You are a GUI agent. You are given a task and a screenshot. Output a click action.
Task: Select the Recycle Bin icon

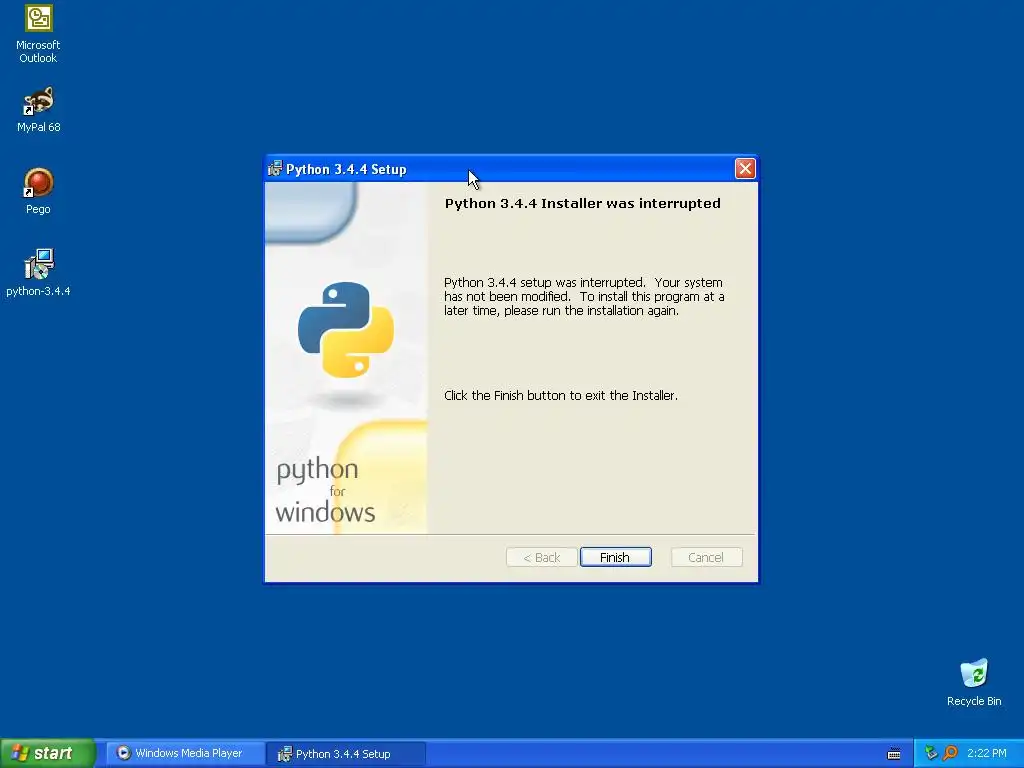coord(974,682)
